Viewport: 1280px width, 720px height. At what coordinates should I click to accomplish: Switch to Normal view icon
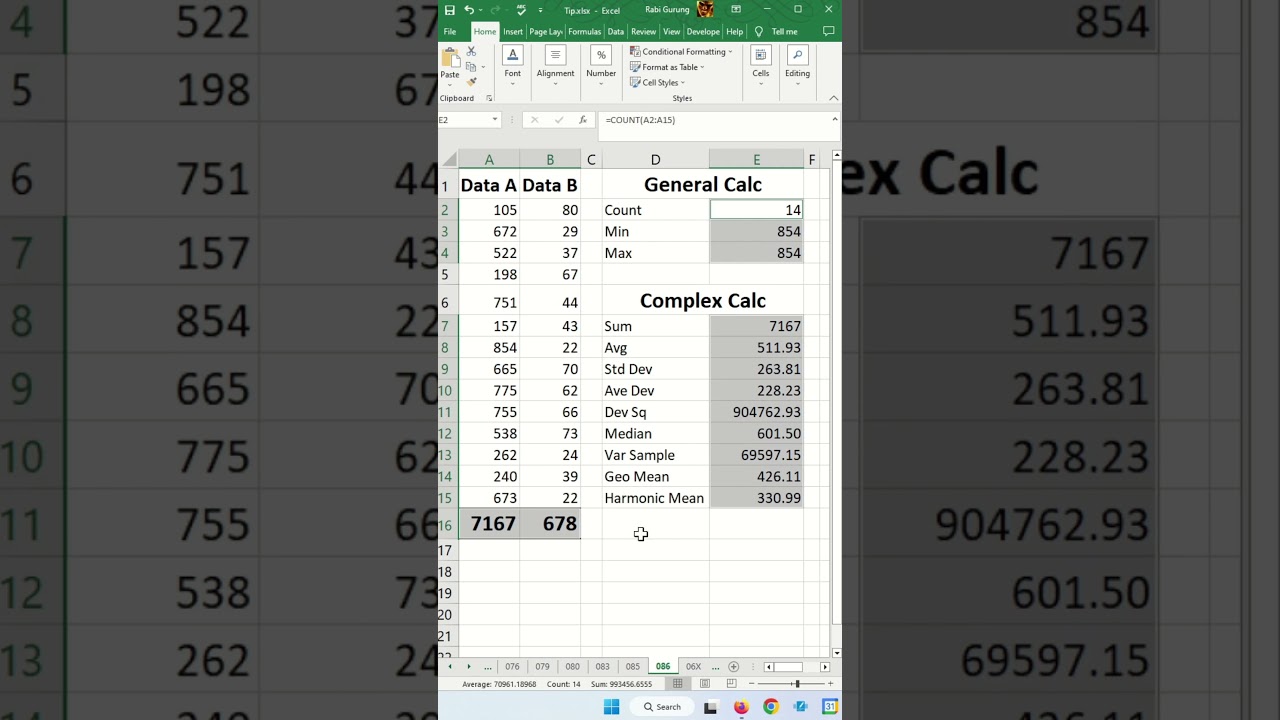pyautogui.click(x=678, y=684)
